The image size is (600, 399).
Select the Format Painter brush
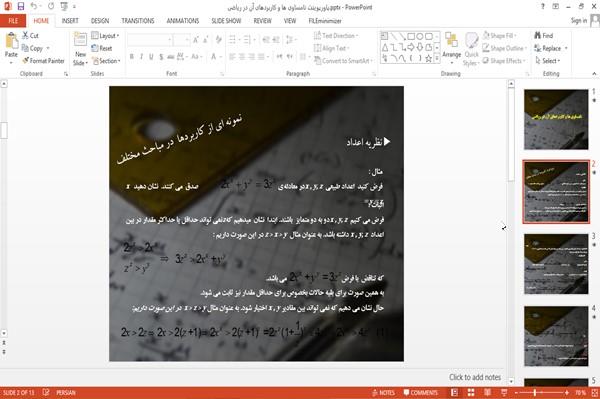pyautogui.click(x=26, y=60)
